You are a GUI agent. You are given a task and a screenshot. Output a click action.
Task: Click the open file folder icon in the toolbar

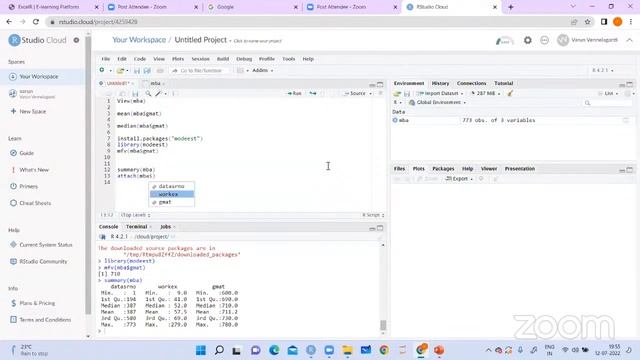(120, 71)
